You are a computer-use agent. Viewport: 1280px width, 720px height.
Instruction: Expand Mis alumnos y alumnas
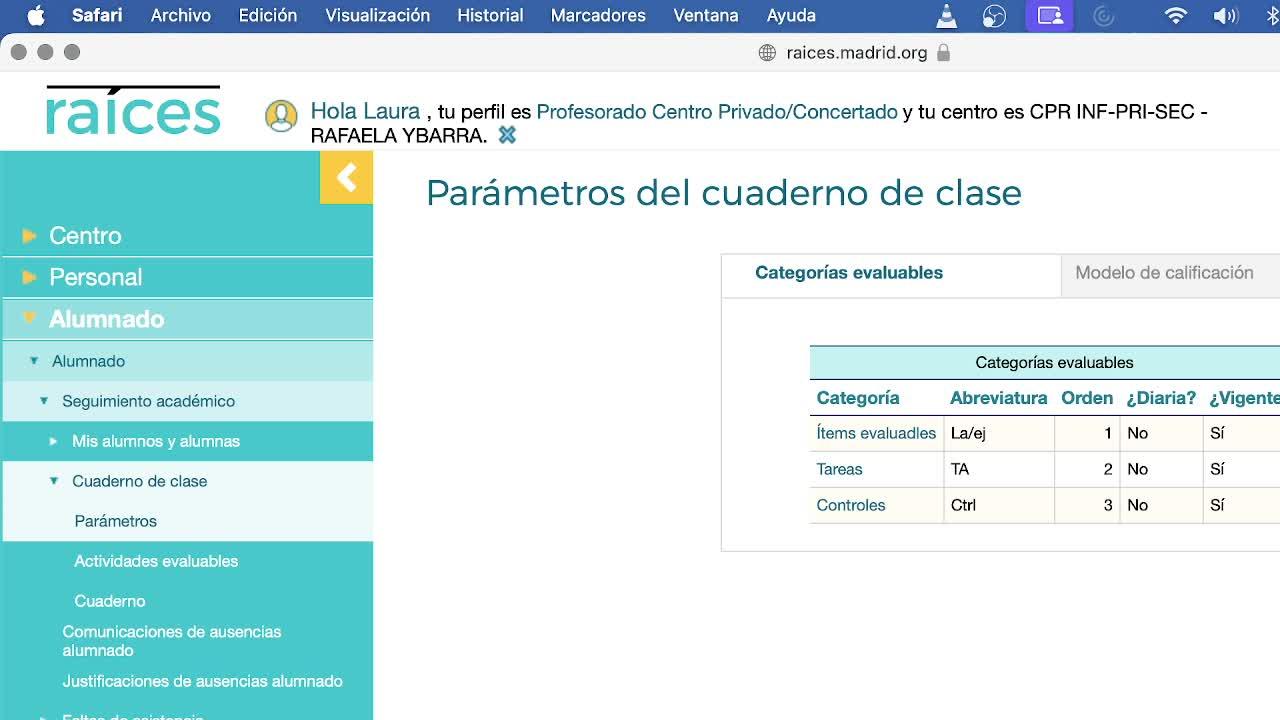[x=54, y=441]
